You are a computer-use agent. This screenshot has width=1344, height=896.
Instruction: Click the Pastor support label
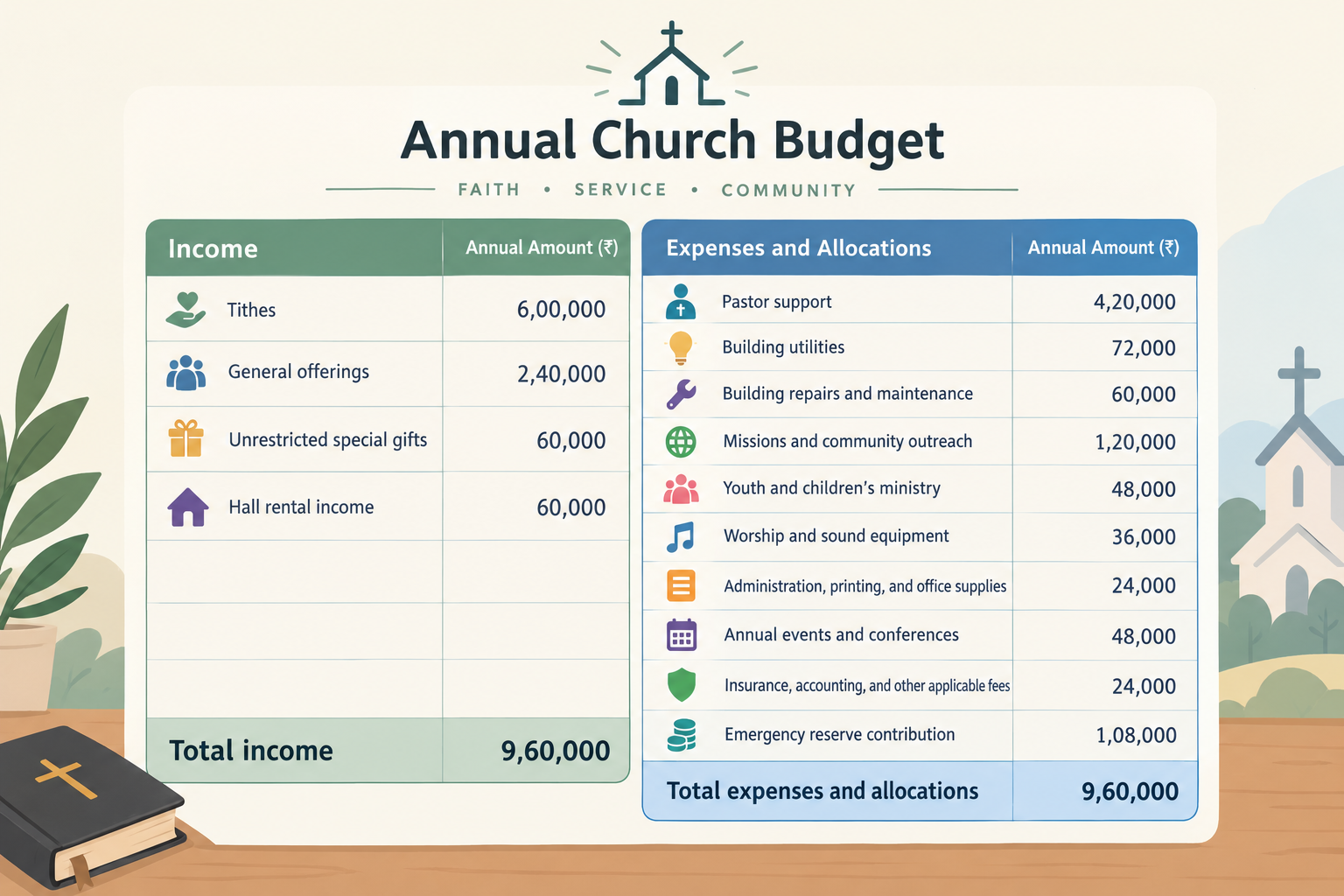[777, 302]
